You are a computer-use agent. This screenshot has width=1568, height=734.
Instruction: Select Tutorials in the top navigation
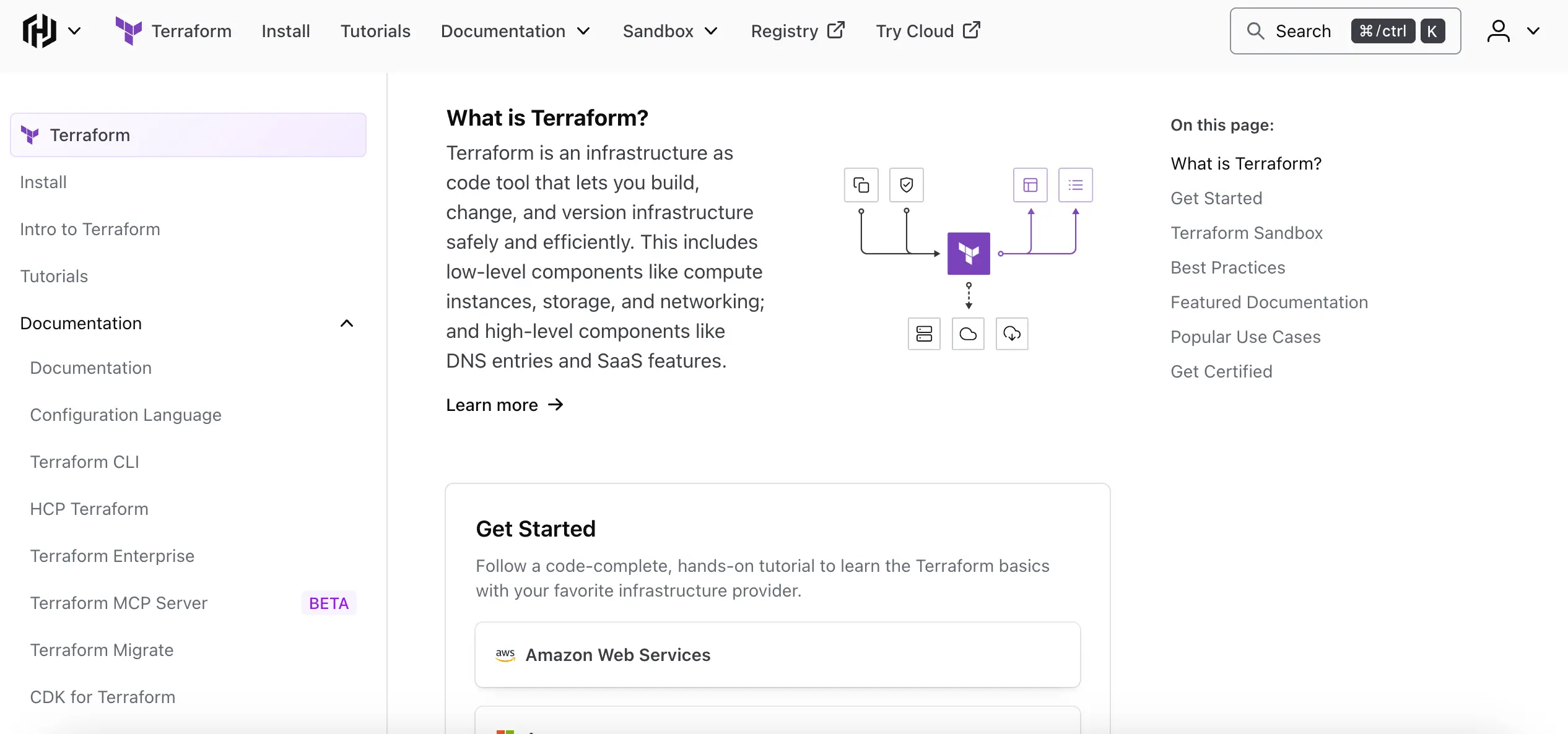(375, 30)
